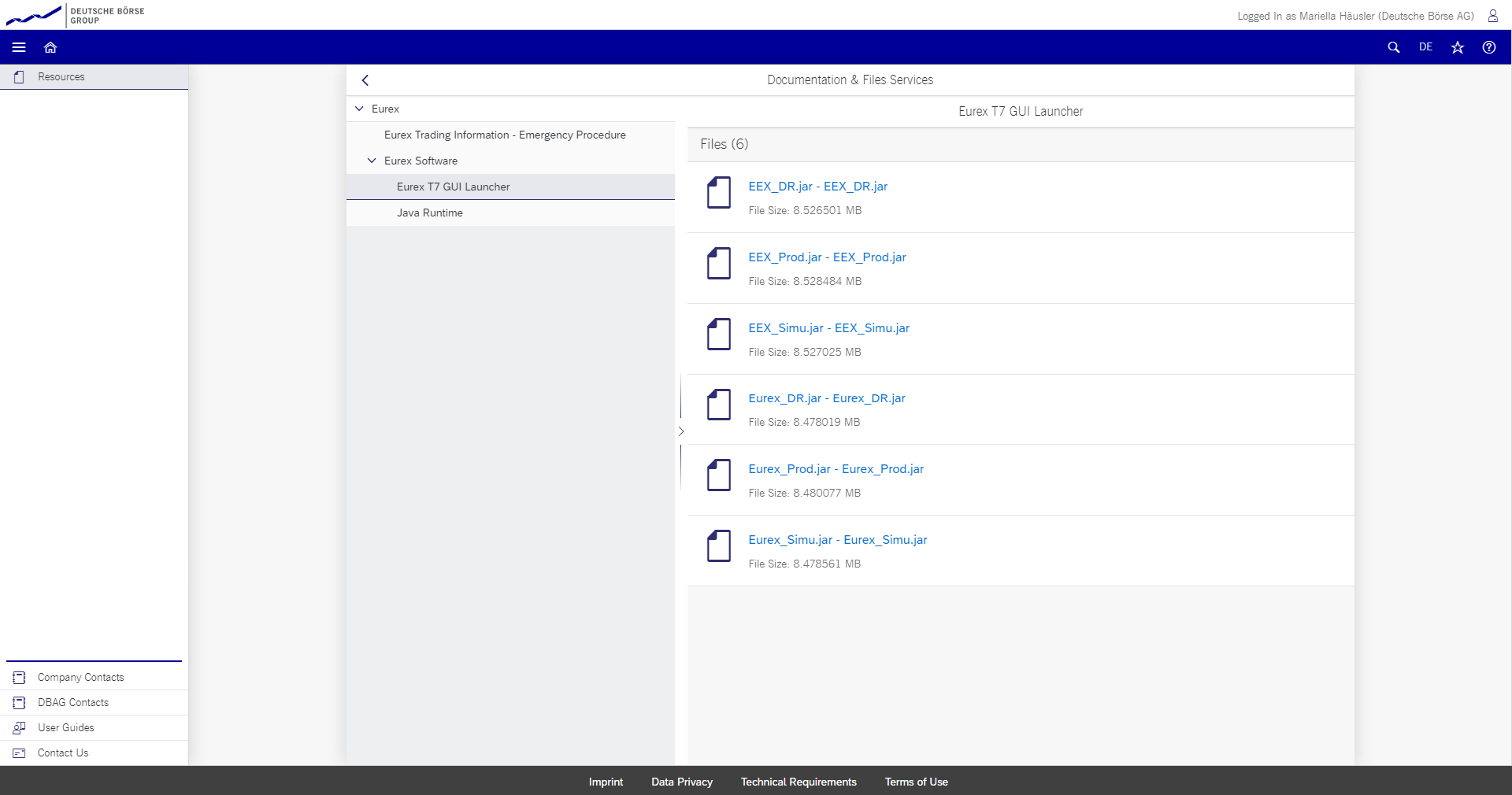Click the file icon beside EEX_DR.jar
1512x795 pixels.
(x=718, y=193)
